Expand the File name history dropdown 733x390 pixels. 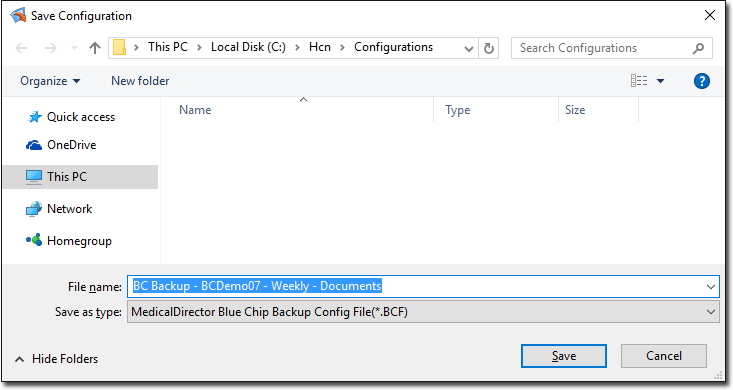click(711, 287)
